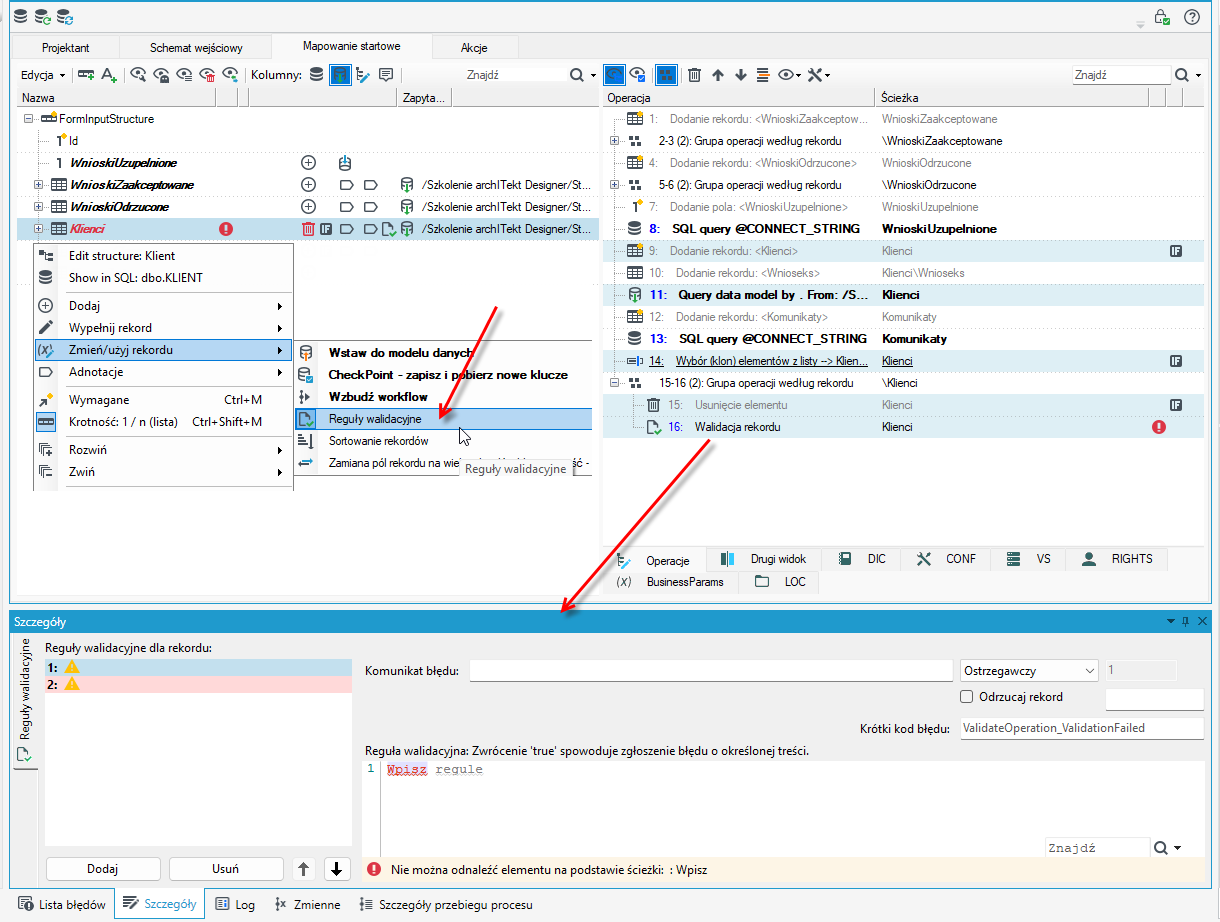
Task: Select operation 13 SQL query row
Action: coord(904,339)
